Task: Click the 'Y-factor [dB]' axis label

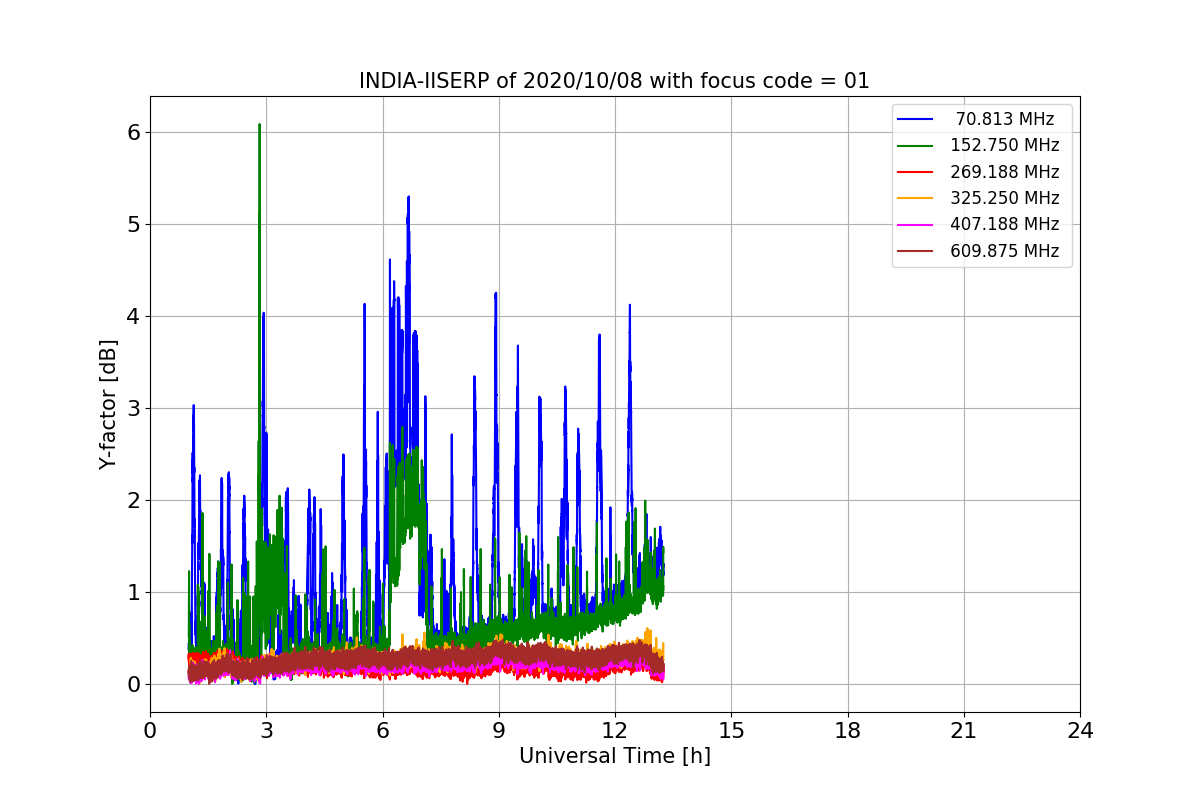Action: (108, 404)
